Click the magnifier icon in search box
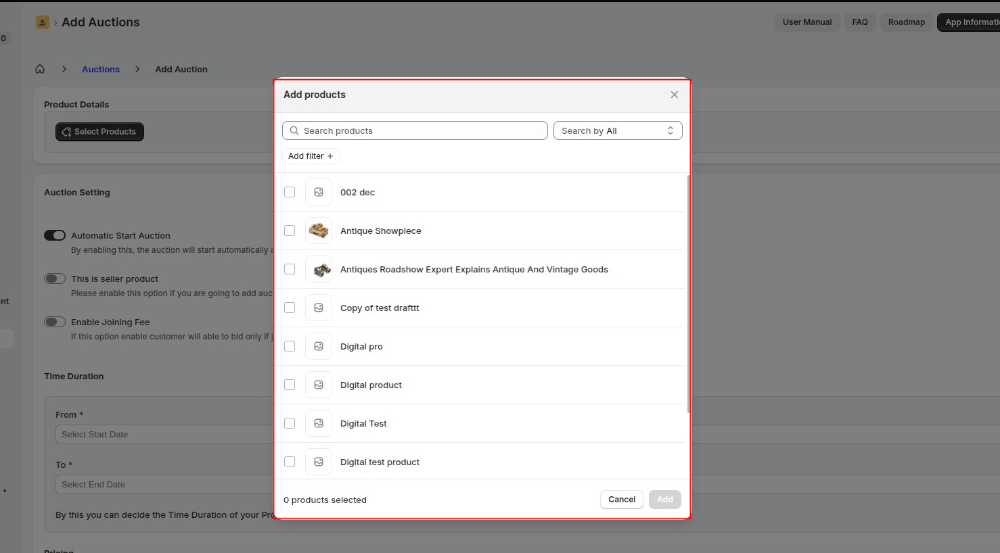The image size is (1000, 553). pos(294,131)
